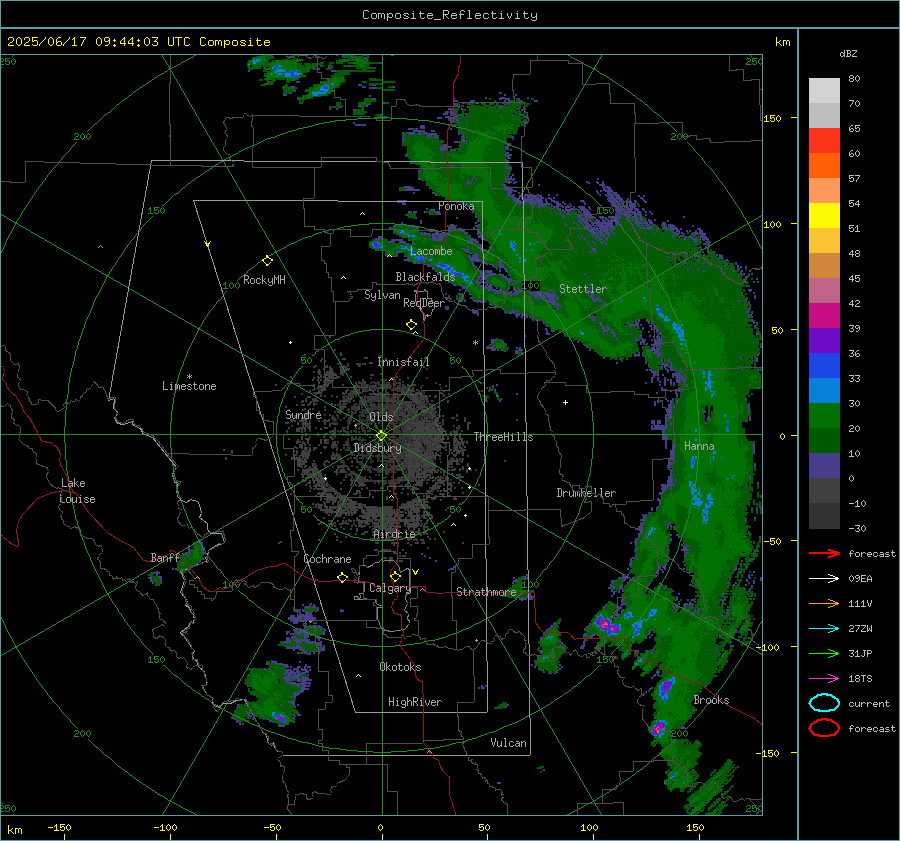Select the bright yellow 54-51 dBZ swatch
This screenshot has height=841, width=900.
824,216
